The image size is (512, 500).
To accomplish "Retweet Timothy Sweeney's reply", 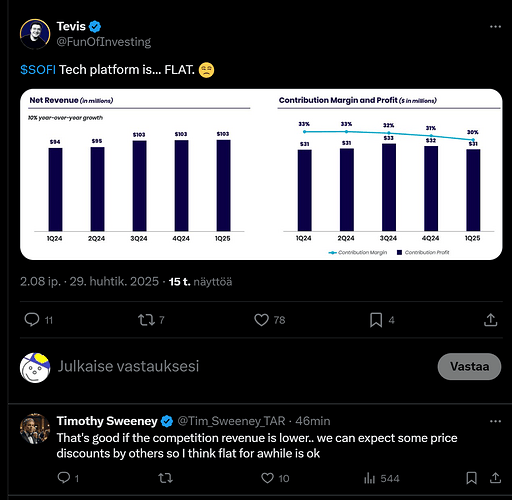I will click(165, 478).
